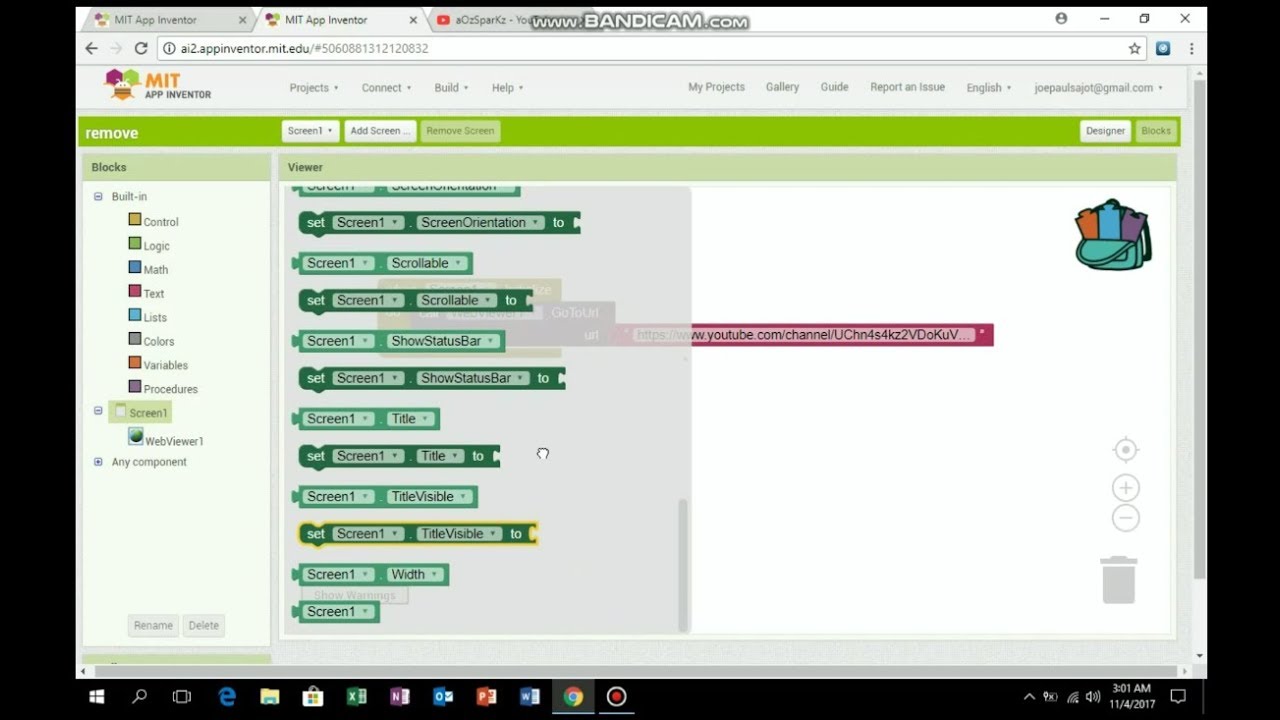The width and height of the screenshot is (1280, 720).
Task: Expand the Any component section
Action: [98, 462]
